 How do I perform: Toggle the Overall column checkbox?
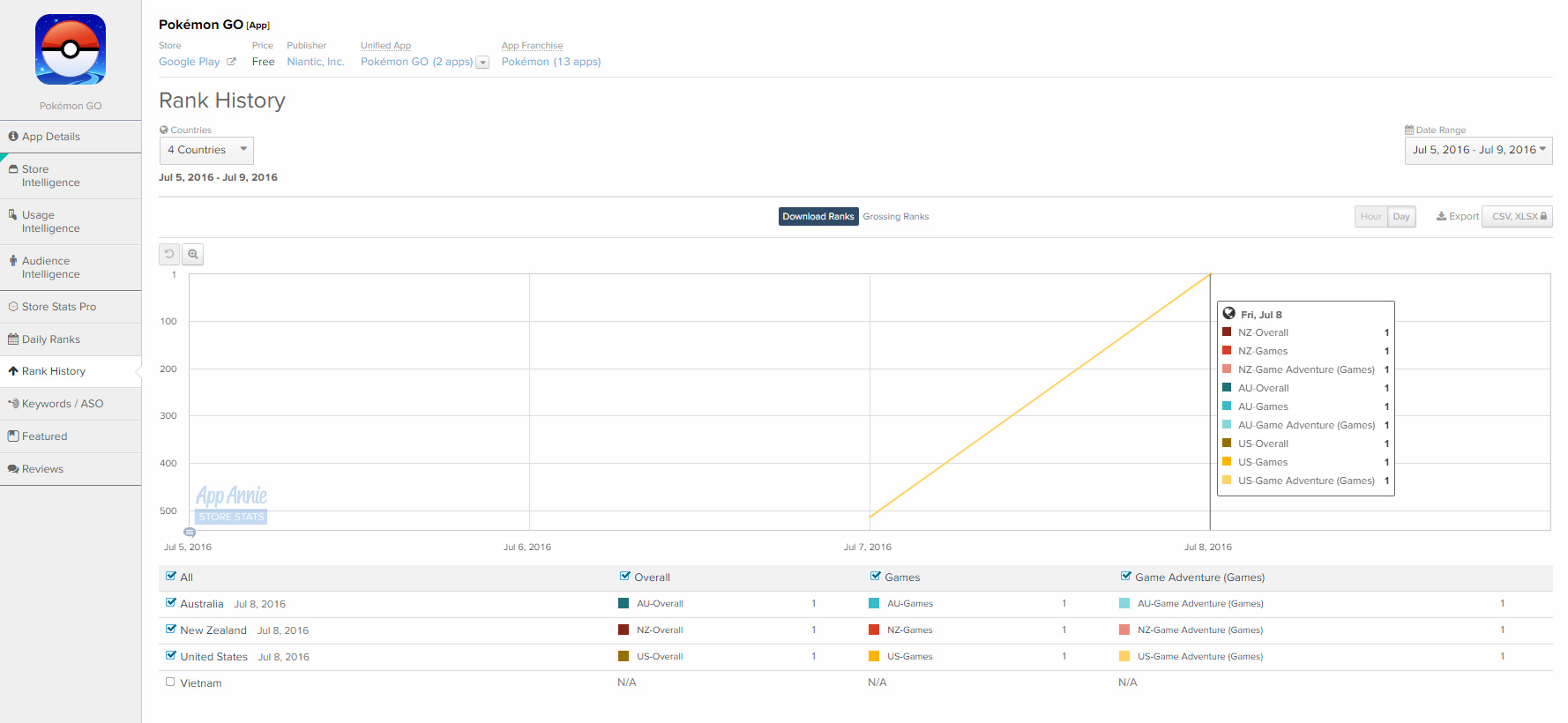click(x=625, y=576)
